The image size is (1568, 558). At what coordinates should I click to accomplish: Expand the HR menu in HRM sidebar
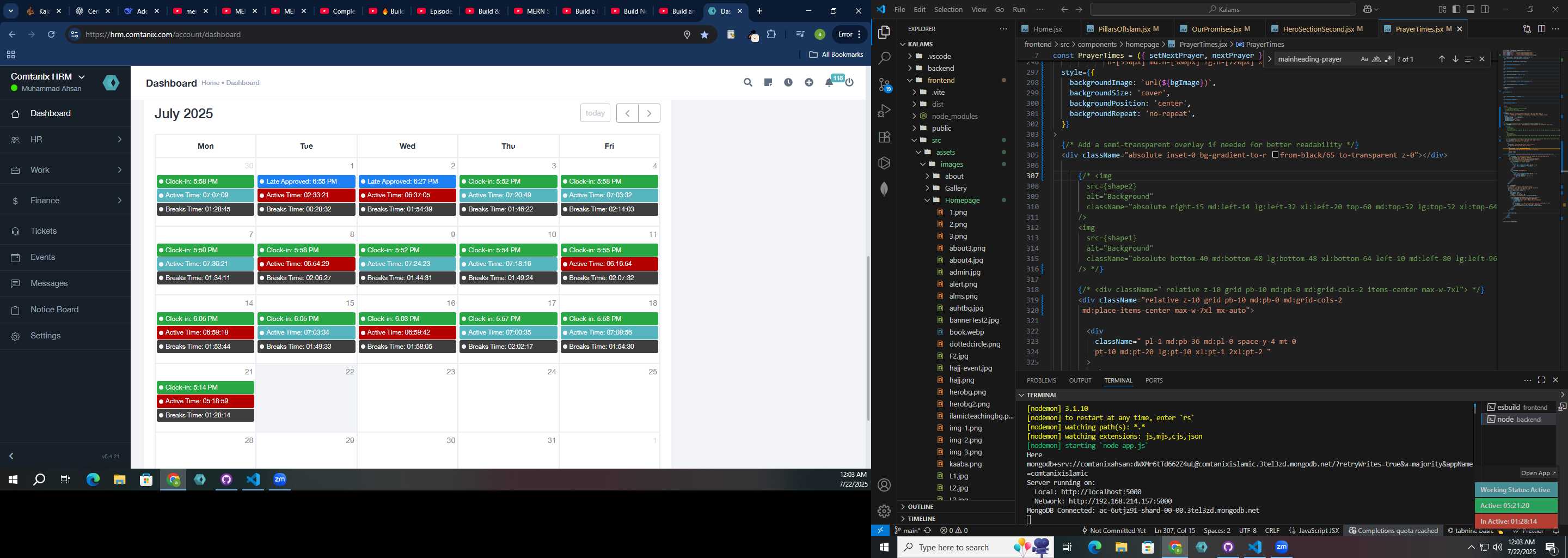coord(65,139)
